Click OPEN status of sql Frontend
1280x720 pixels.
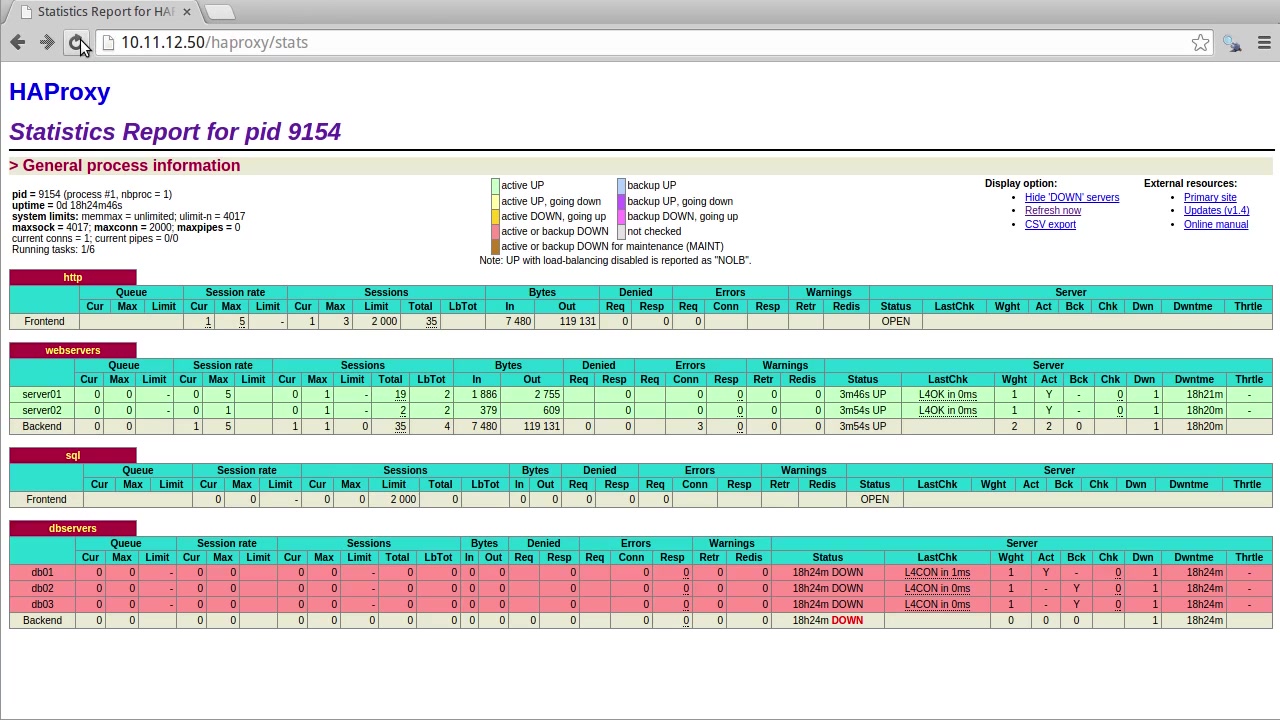(x=874, y=499)
